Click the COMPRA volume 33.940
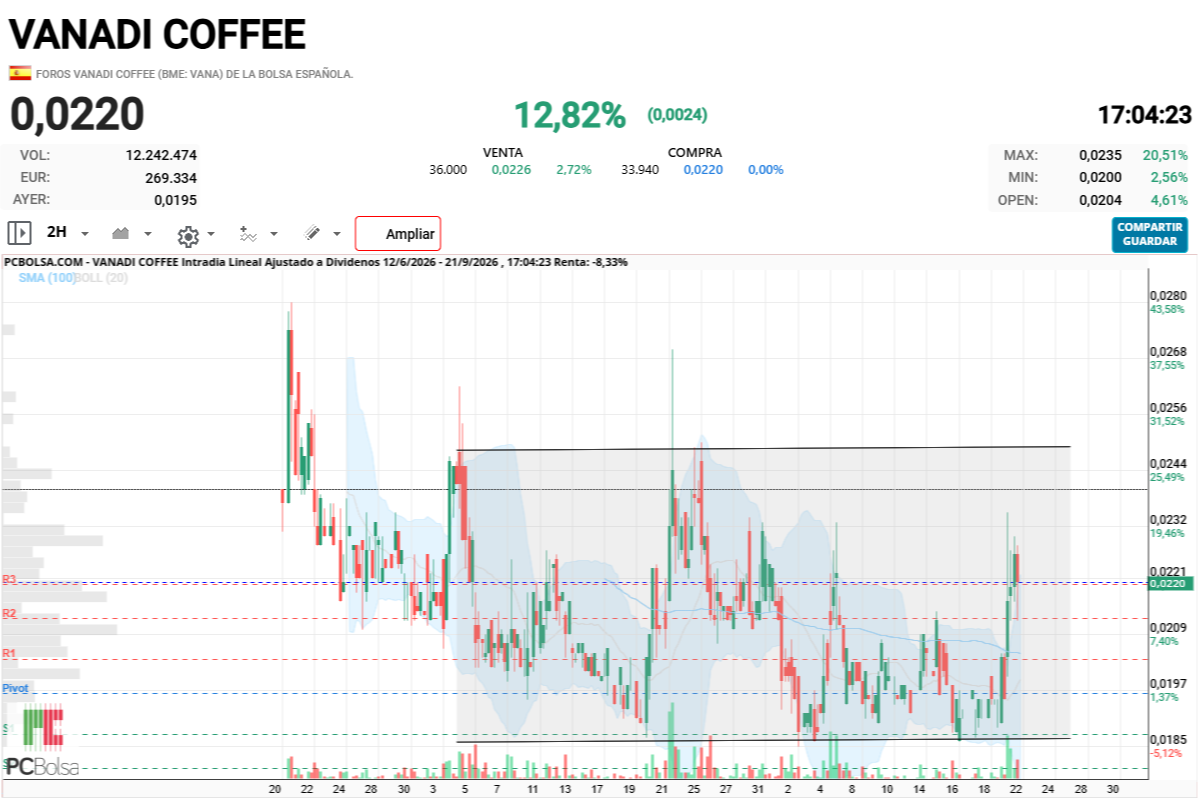Image resolution: width=1200 pixels, height=798 pixels. pos(640,169)
